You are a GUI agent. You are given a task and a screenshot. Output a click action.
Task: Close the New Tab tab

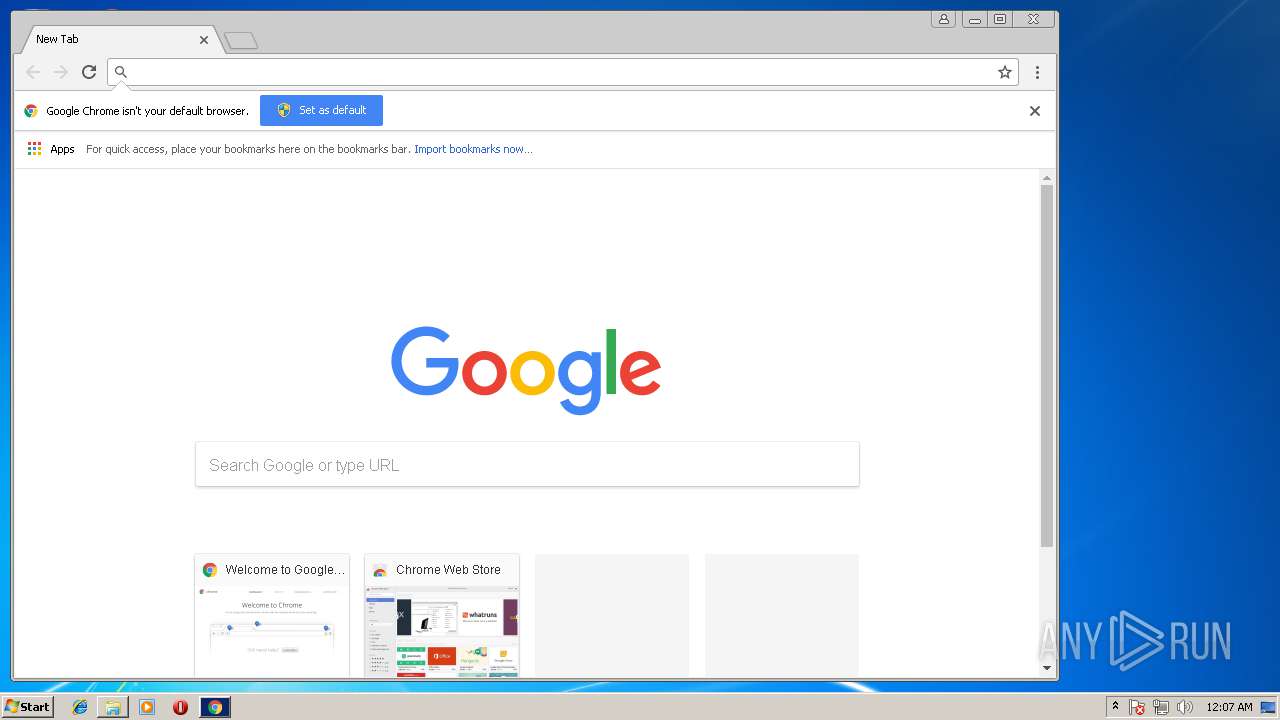coord(204,40)
